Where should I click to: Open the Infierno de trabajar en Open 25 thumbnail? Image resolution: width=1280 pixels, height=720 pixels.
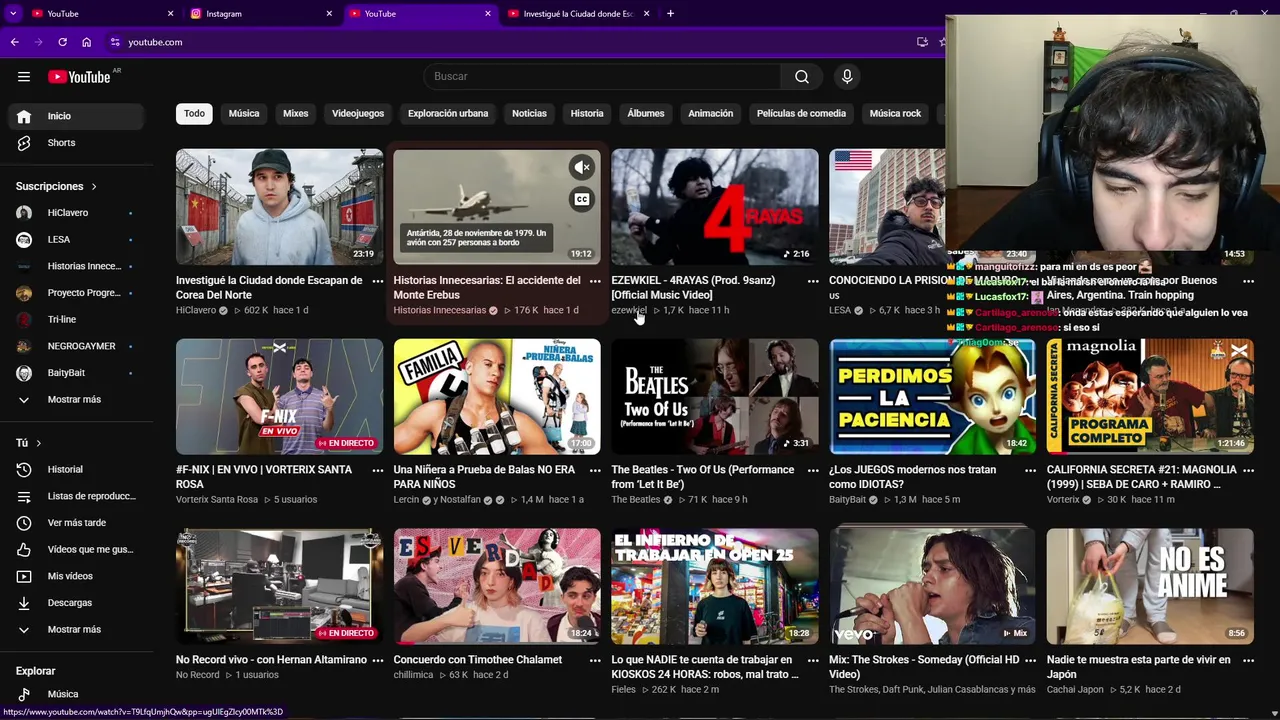pos(714,586)
